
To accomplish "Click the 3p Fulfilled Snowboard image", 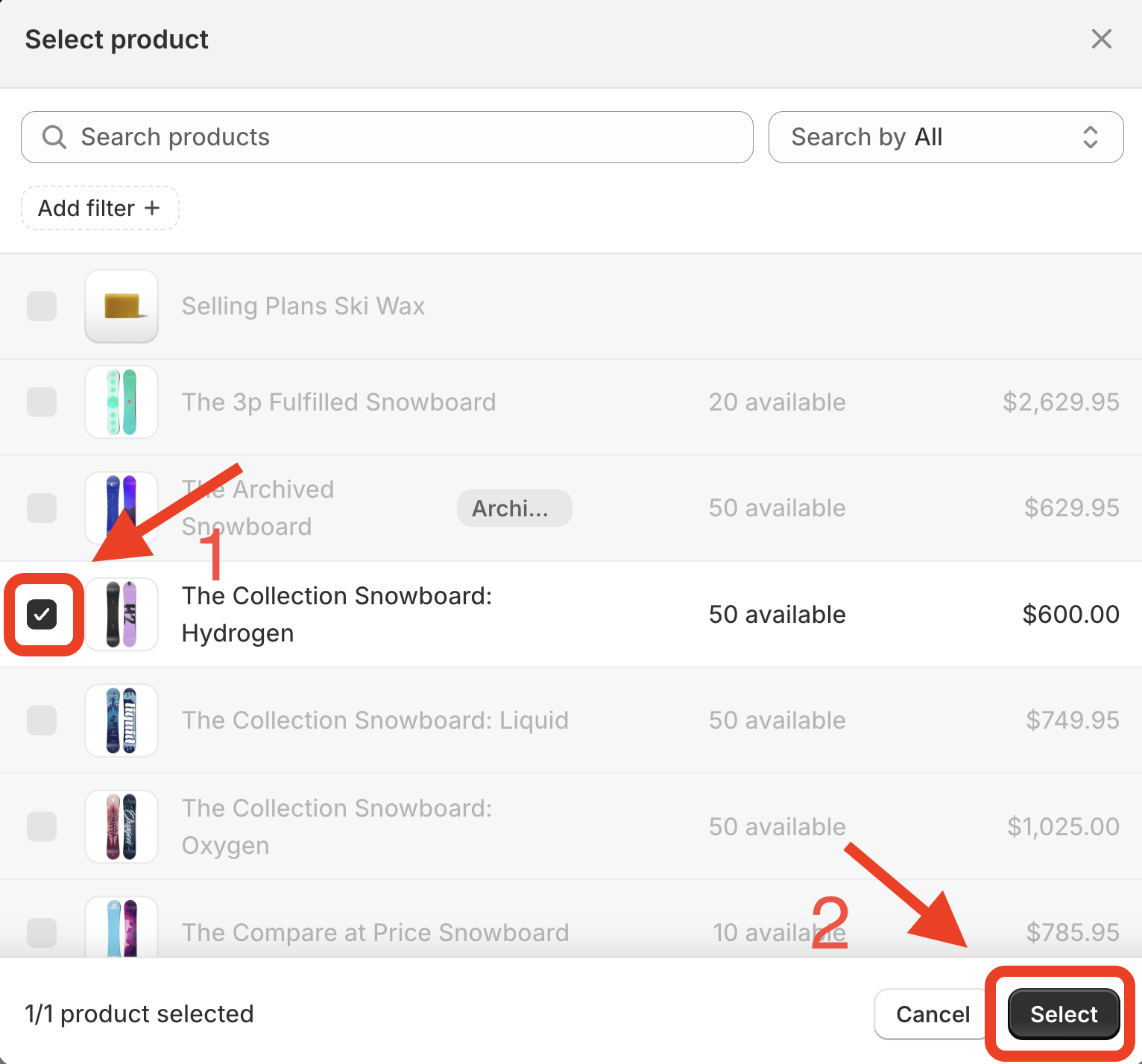I will tap(121, 402).
